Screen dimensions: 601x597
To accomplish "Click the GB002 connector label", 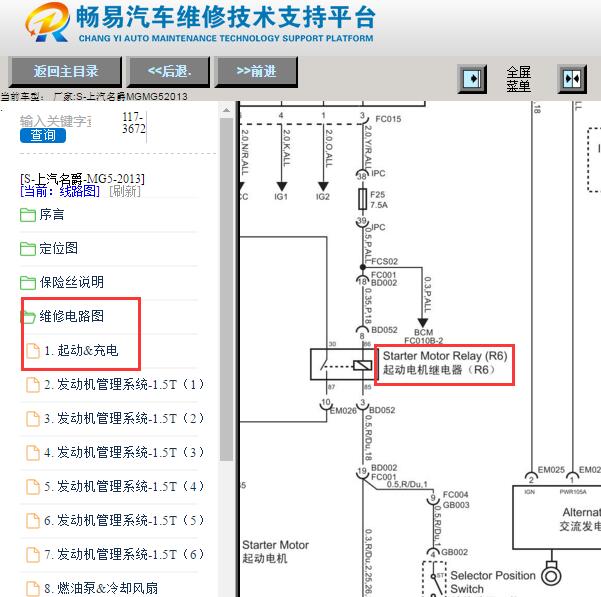I will tap(455, 552).
